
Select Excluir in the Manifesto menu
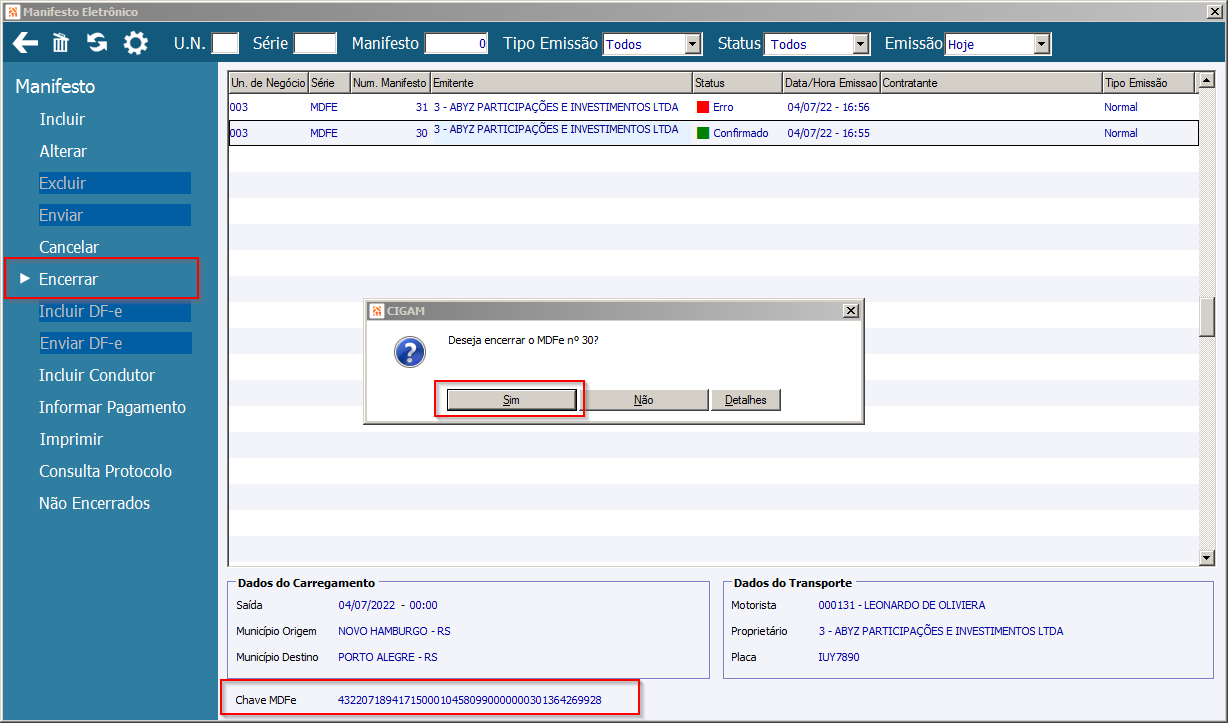(x=115, y=183)
